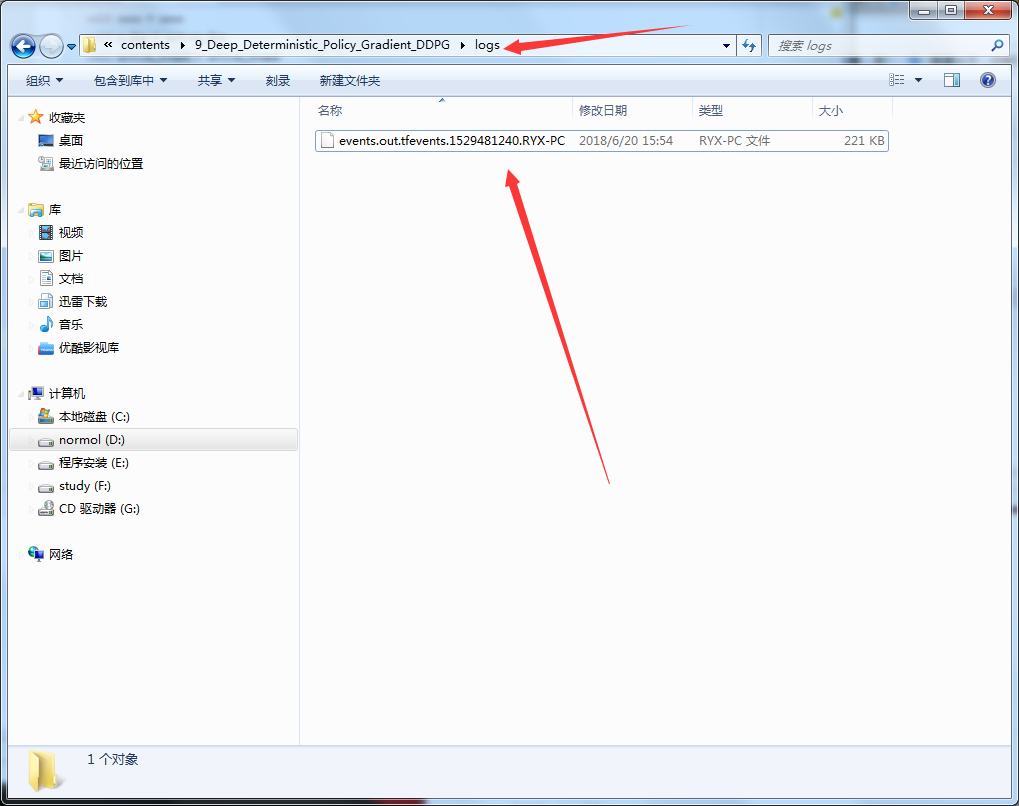Open the 组织 dropdown menu
Image resolution: width=1019 pixels, height=806 pixels.
pyautogui.click(x=44, y=81)
